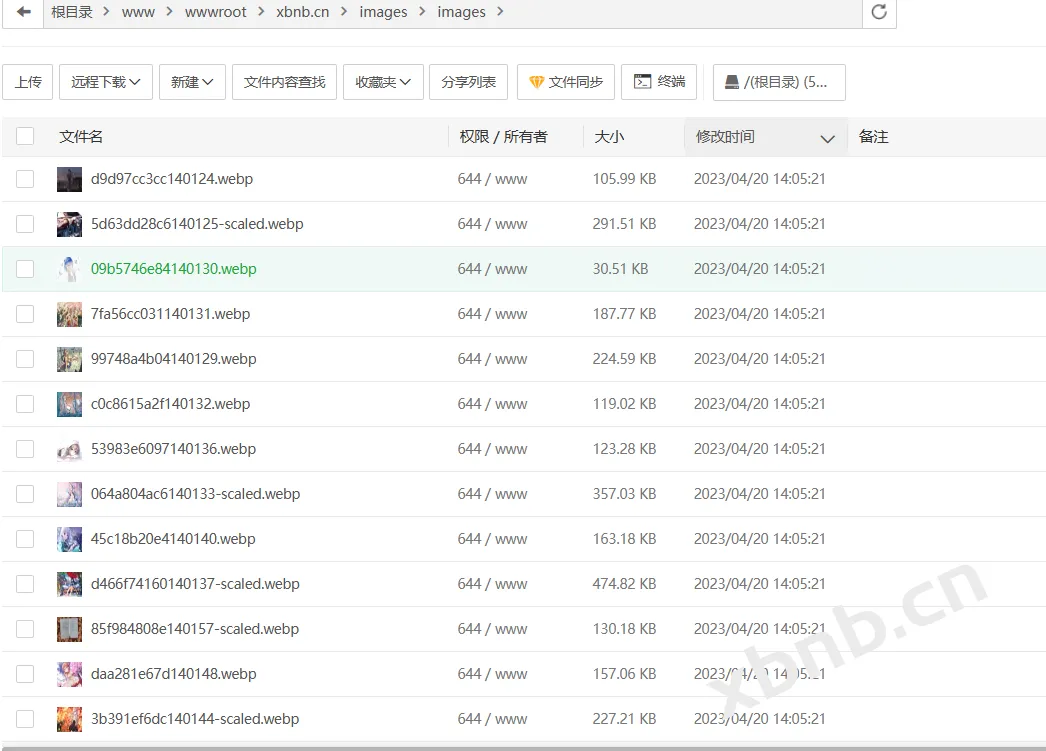Sort by the 大小 column header
Image resolution: width=1046 pixels, height=751 pixels.
609,137
